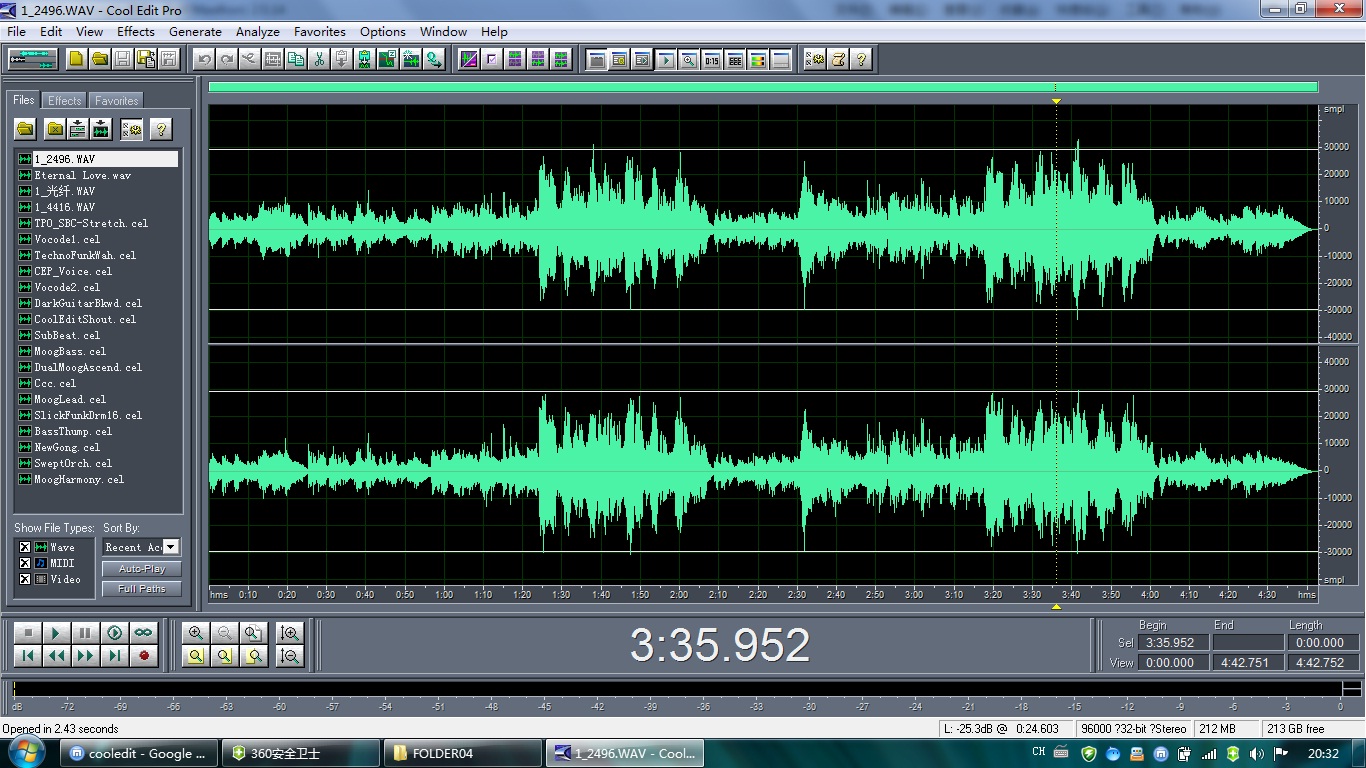The width and height of the screenshot is (1366, 768).
Task: Close selected file with folder X icon
Action: pyautogui.click(x=56, y=128)
